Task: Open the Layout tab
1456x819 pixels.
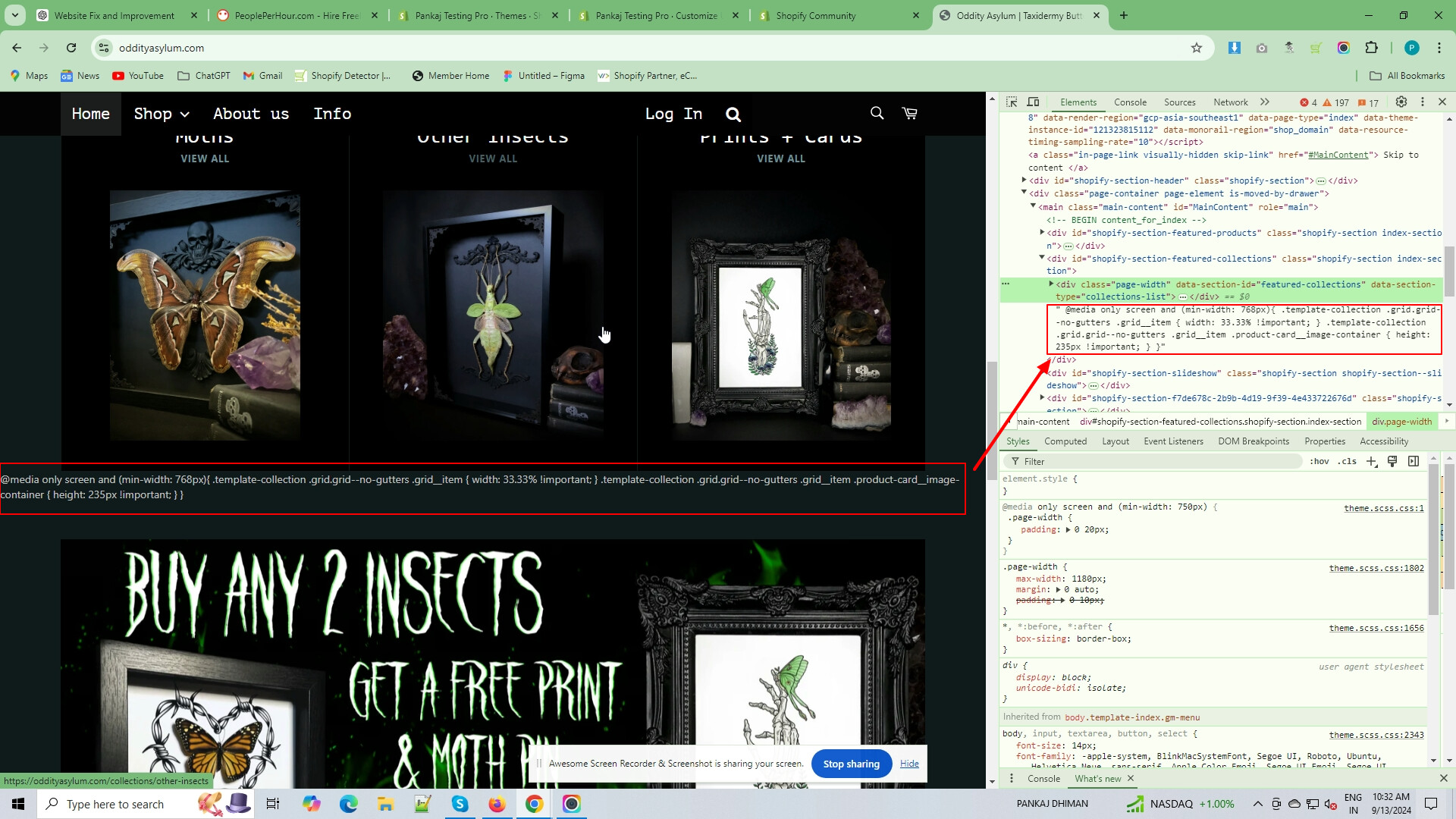Action: (x=1115, y=441)
